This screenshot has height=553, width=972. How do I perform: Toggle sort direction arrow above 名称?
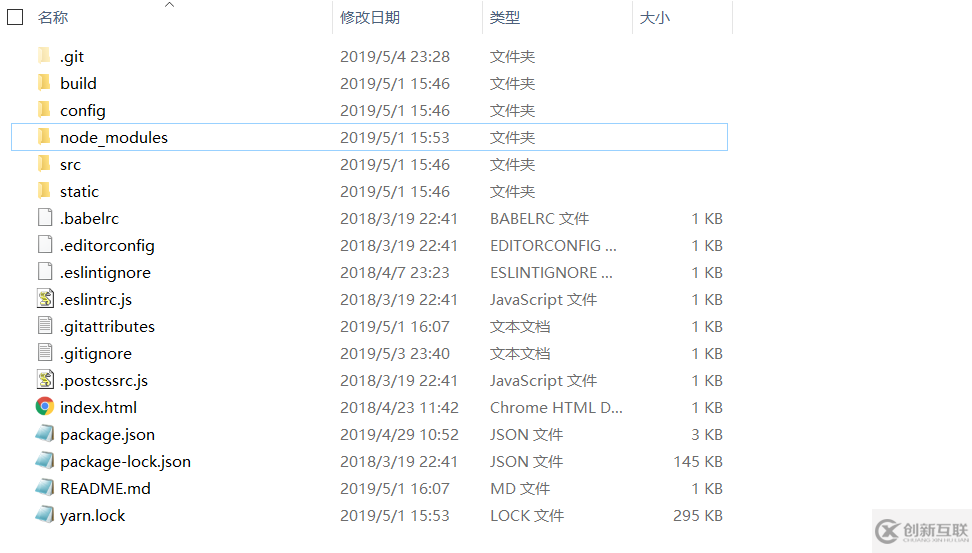click(169, 5)
